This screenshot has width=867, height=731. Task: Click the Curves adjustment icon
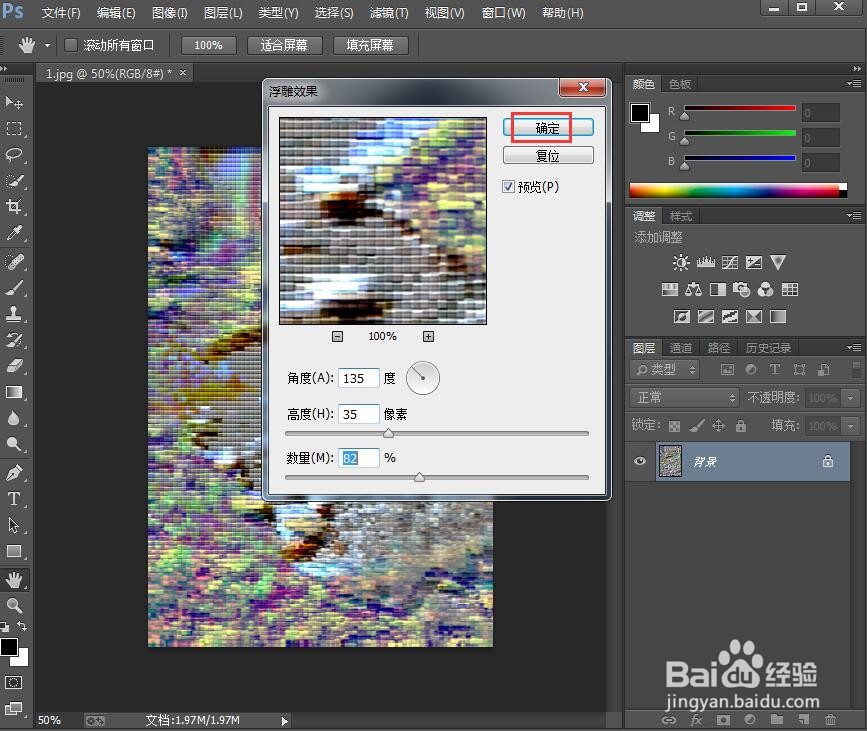[x=729, y=262]
